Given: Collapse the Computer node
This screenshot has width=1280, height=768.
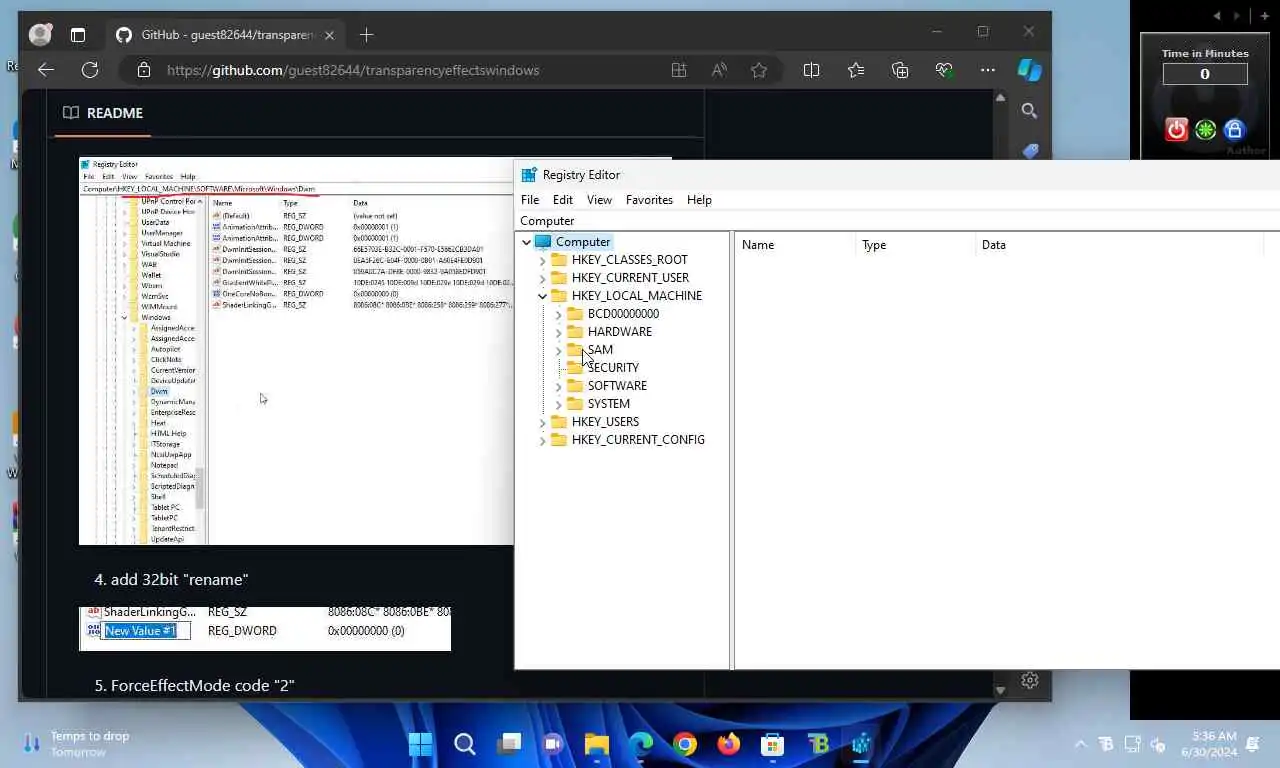Looking at the screenshot, I should [x=526, y=242].
